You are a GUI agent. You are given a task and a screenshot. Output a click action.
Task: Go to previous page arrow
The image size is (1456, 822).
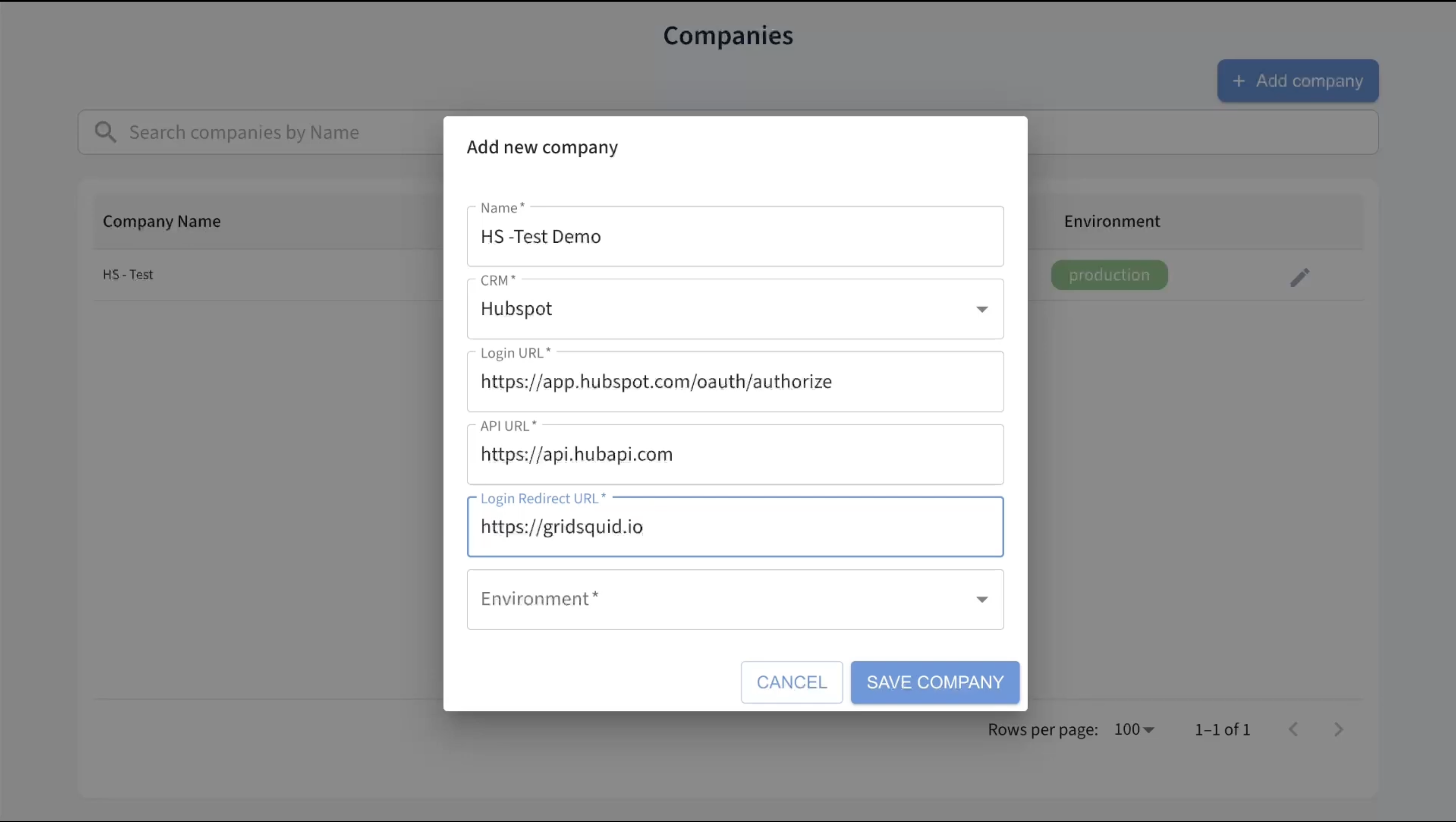point(1293,729)
